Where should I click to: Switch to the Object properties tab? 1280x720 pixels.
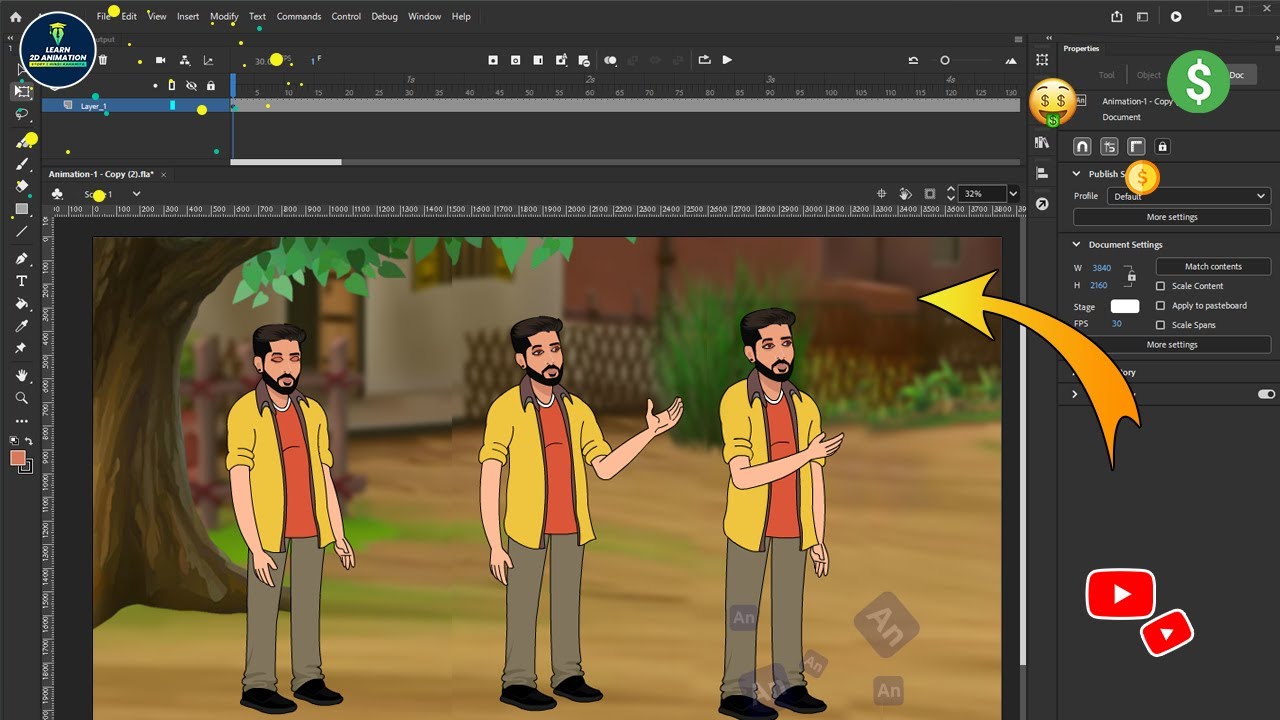[x=1149, y=75]
